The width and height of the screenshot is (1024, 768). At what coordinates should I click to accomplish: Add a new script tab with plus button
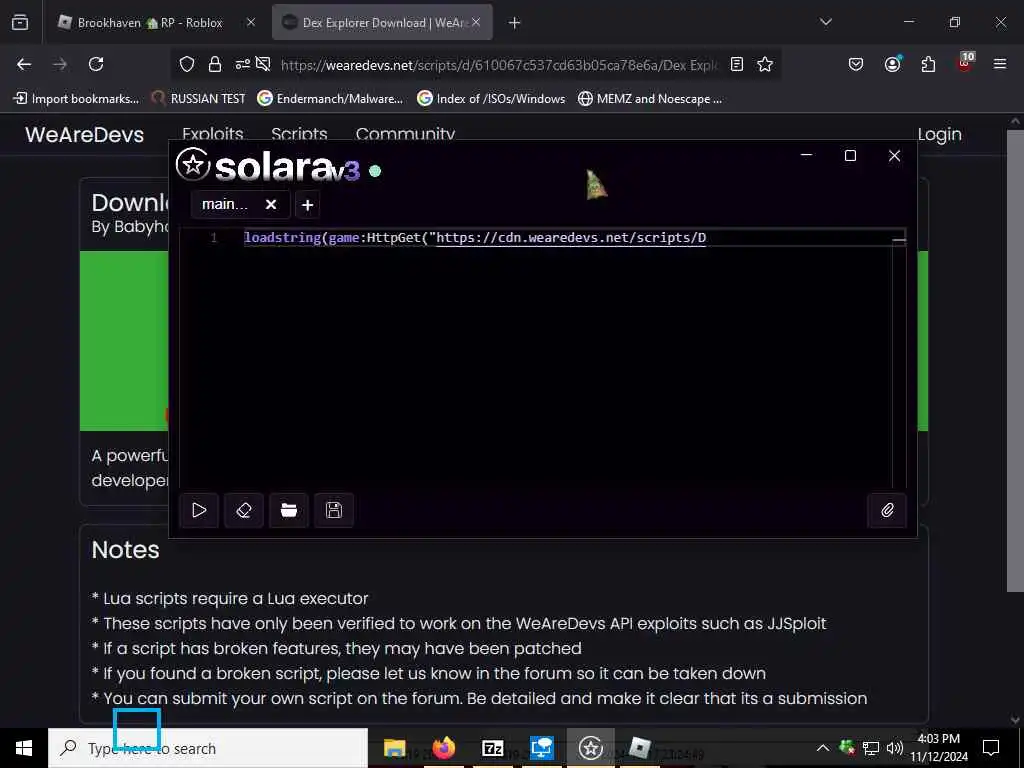pyautogui.click(x=308, y=205)
